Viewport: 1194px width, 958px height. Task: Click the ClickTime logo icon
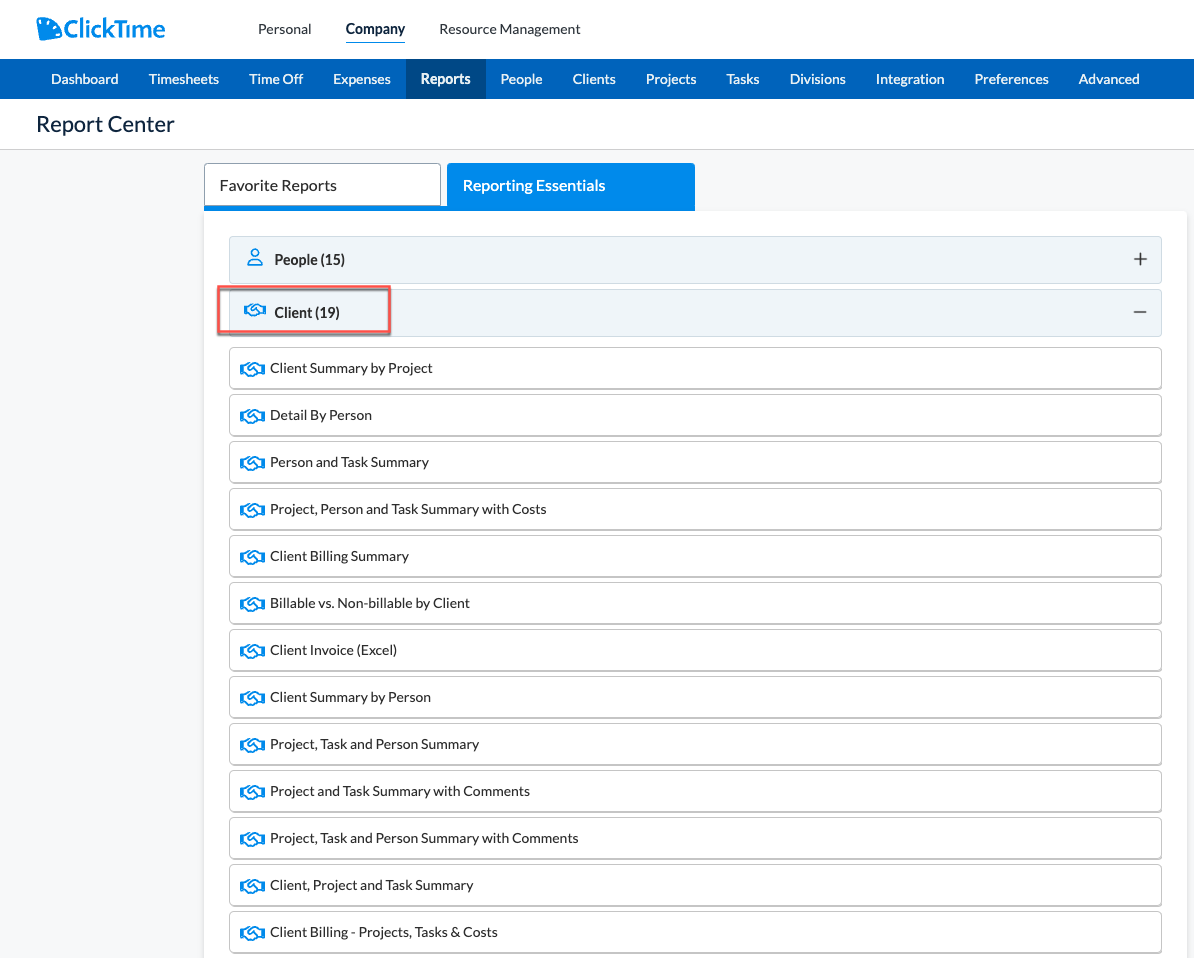(x=48, y=28)
